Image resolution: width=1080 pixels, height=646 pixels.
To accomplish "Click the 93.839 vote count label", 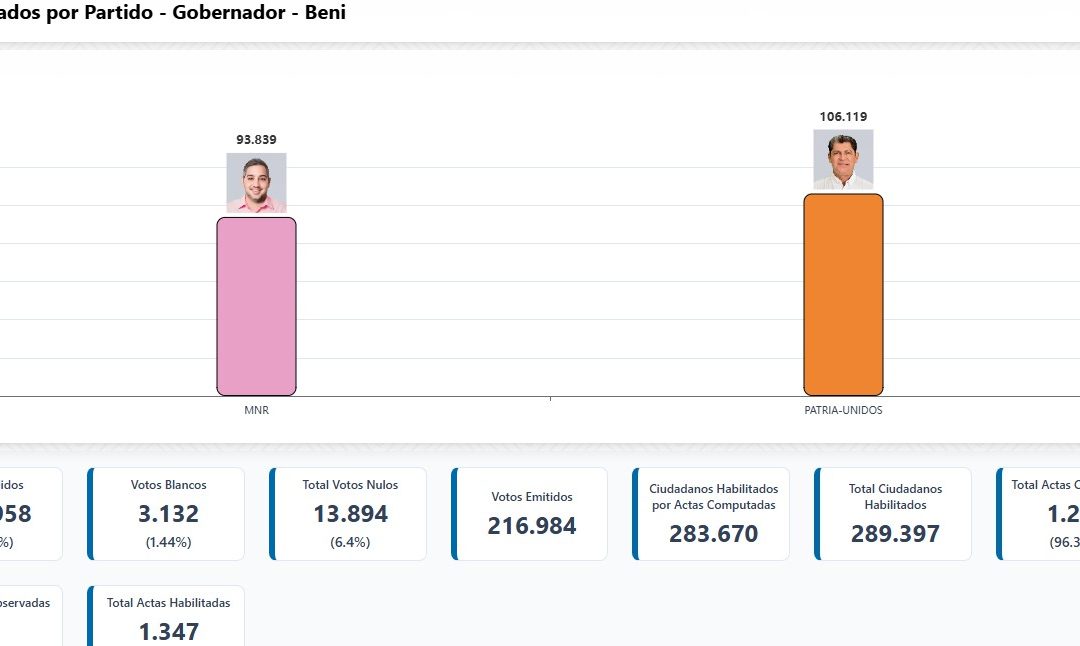I will pos(256,140).
